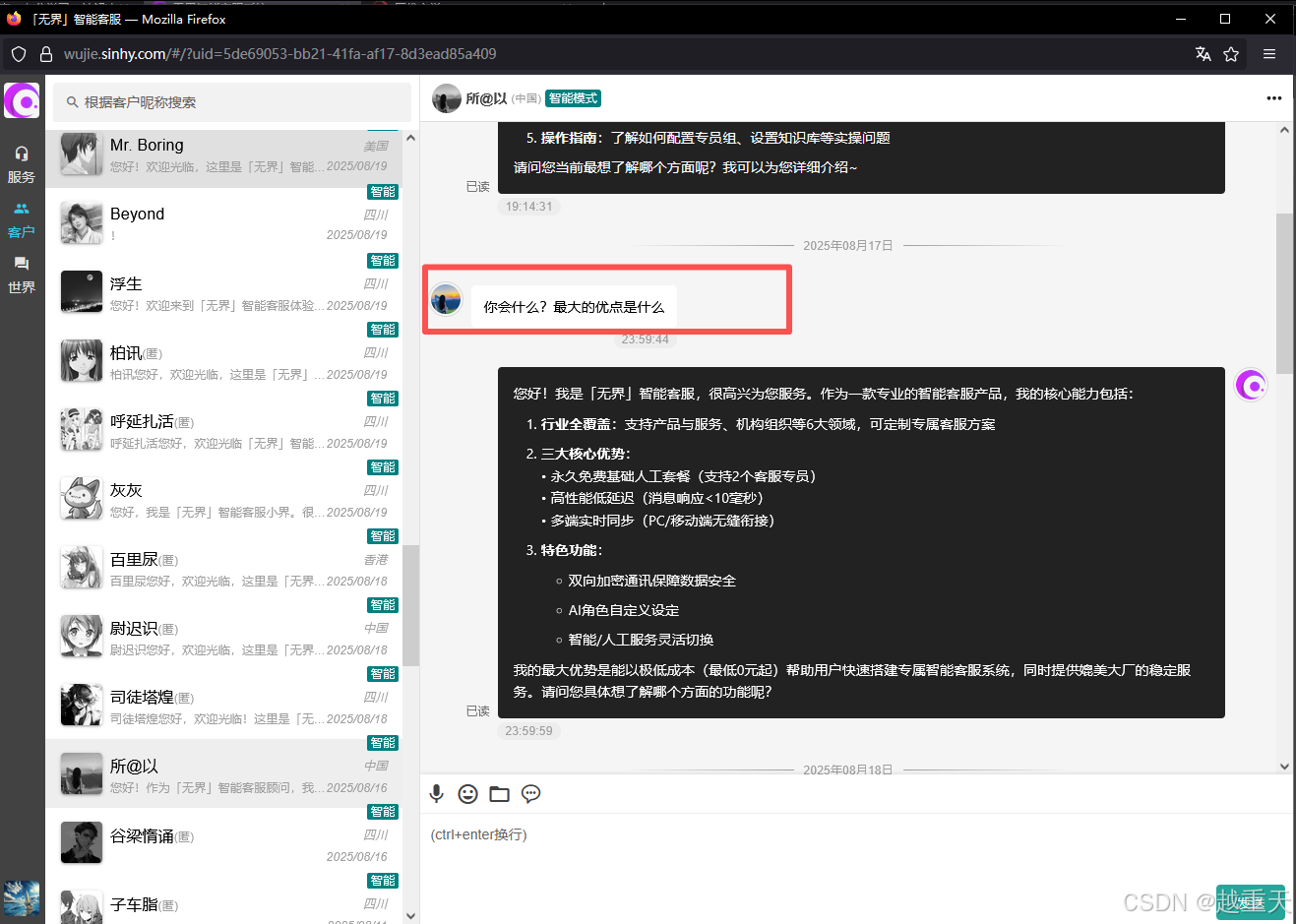Open 所@以 conversation in customer list
The height and width of the screenshot is (924, 1296).
(223, 775)
